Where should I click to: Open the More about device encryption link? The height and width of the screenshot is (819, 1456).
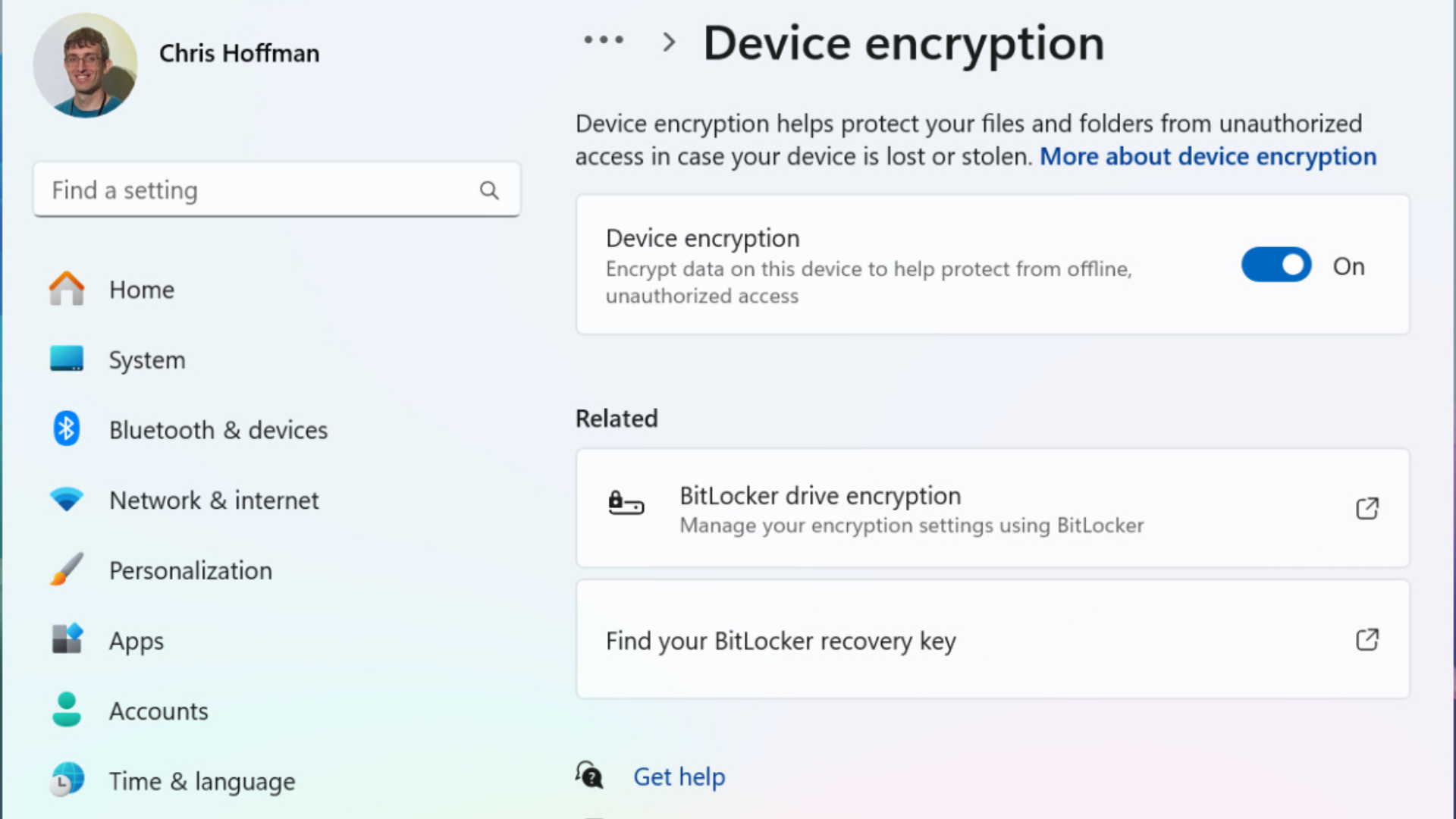tap(1207, 156)
